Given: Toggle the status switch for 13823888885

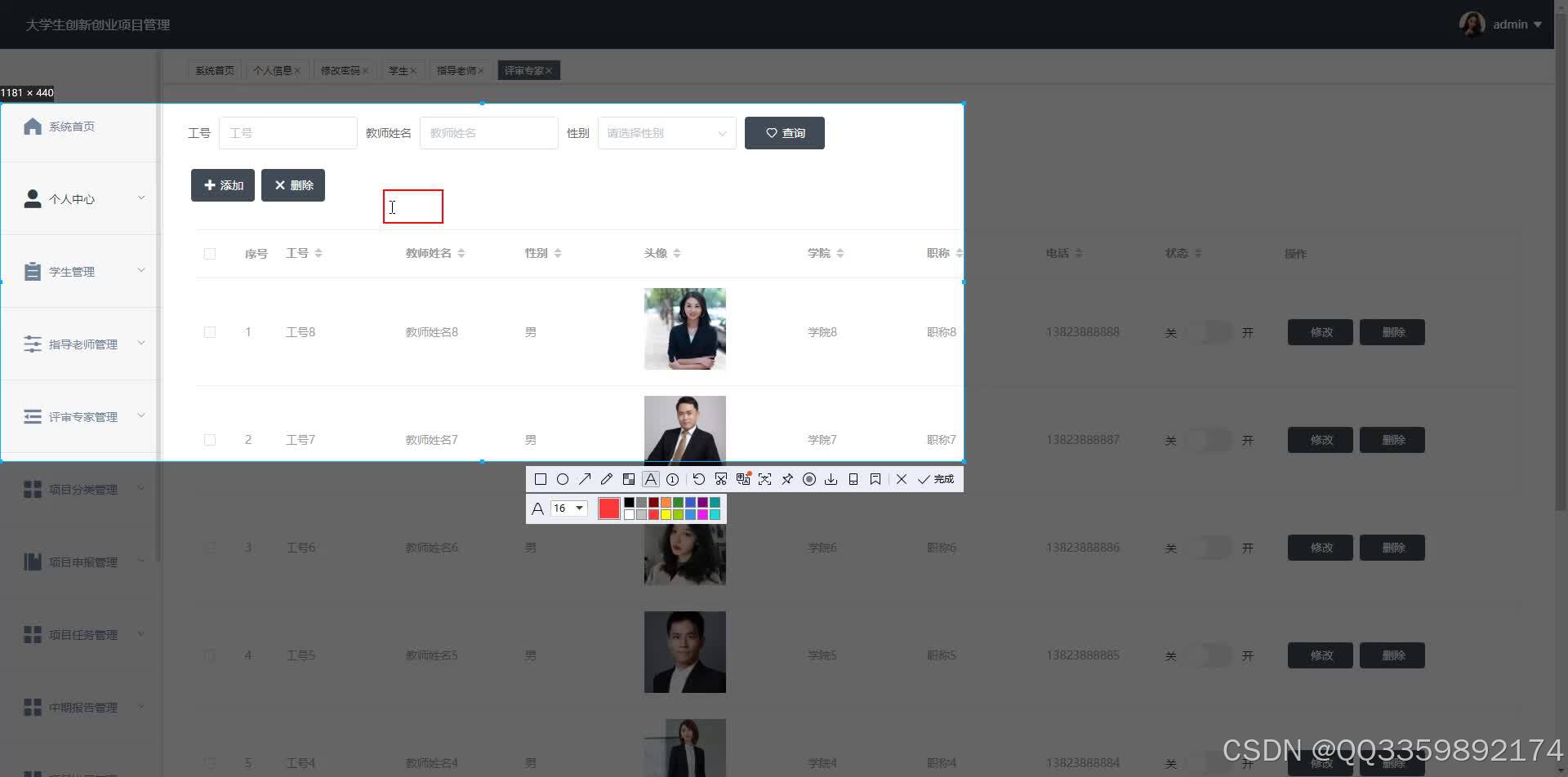Looking at the screenshot, I should pyautogui.click(x=1209, y=655).
